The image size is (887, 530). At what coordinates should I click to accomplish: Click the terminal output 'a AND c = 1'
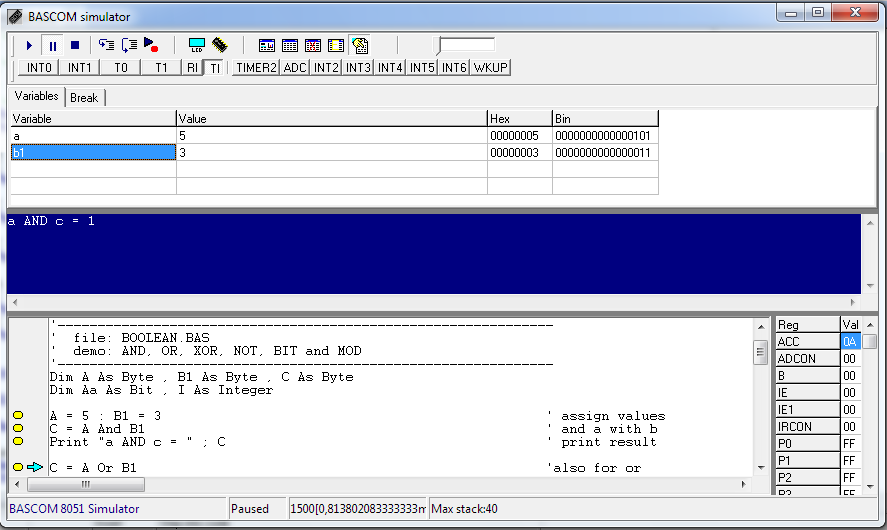coord(51,221)
